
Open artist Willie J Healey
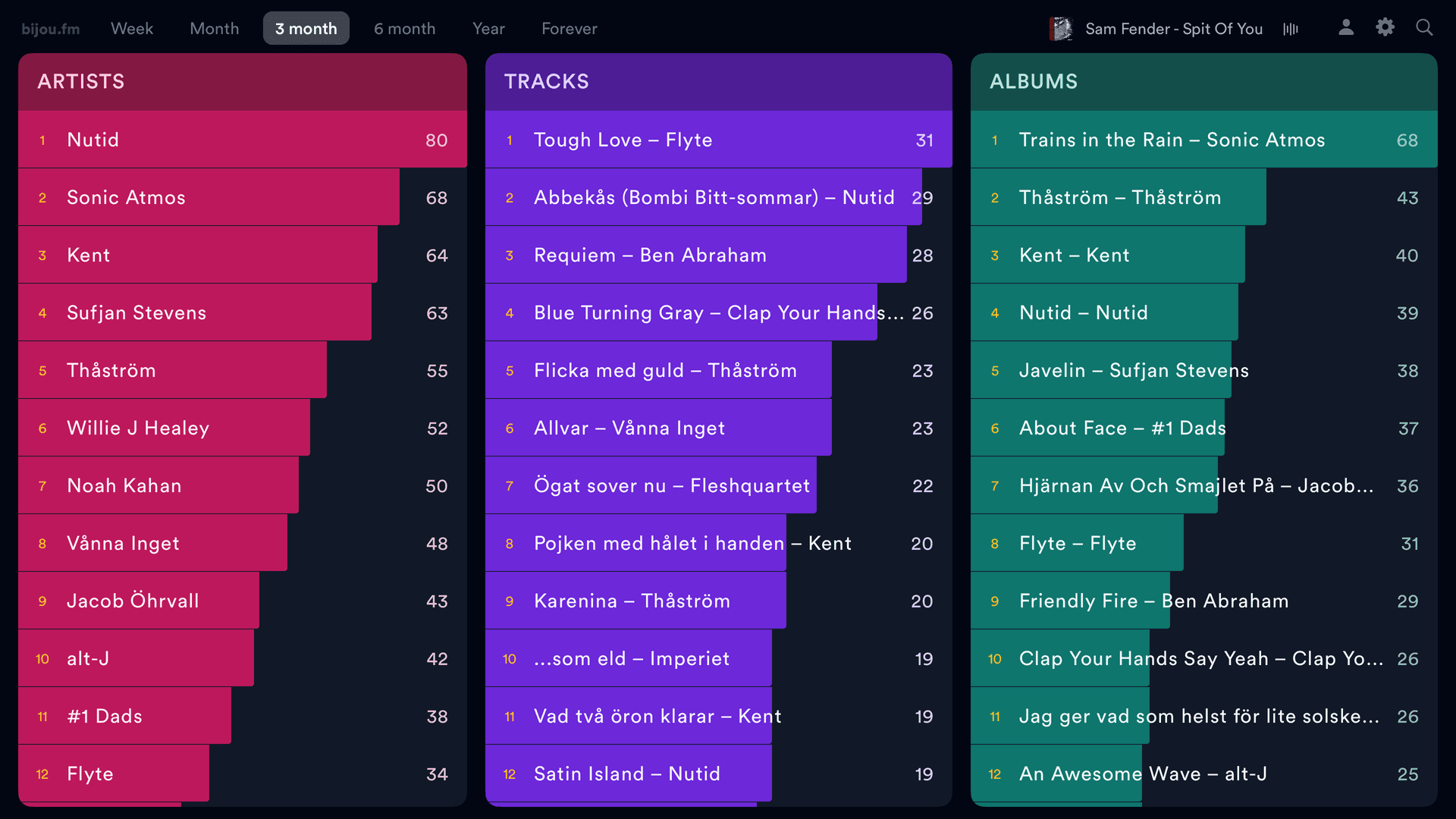pos(243,428)
